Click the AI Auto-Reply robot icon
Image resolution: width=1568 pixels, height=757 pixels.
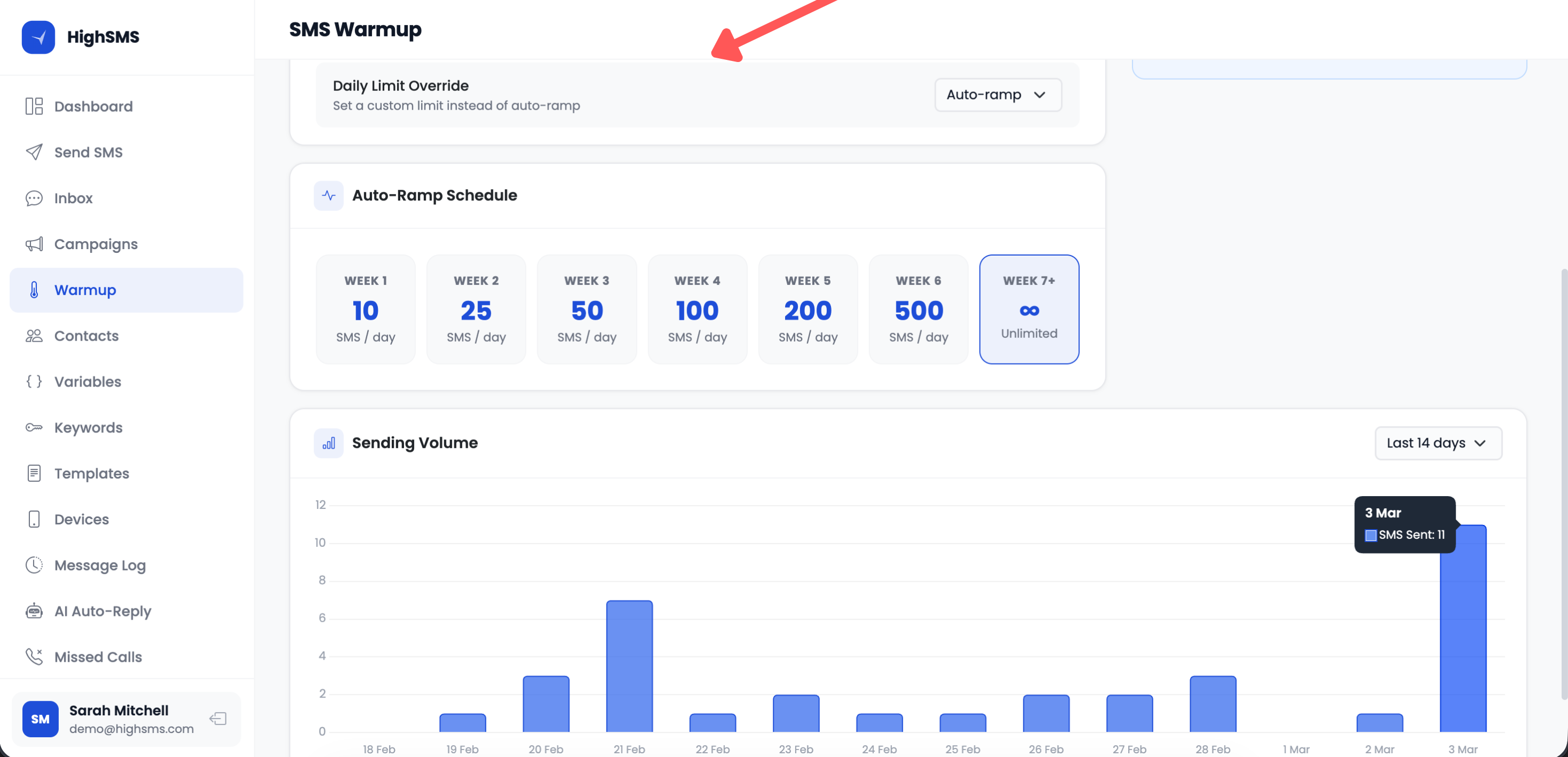click(34, 611)
